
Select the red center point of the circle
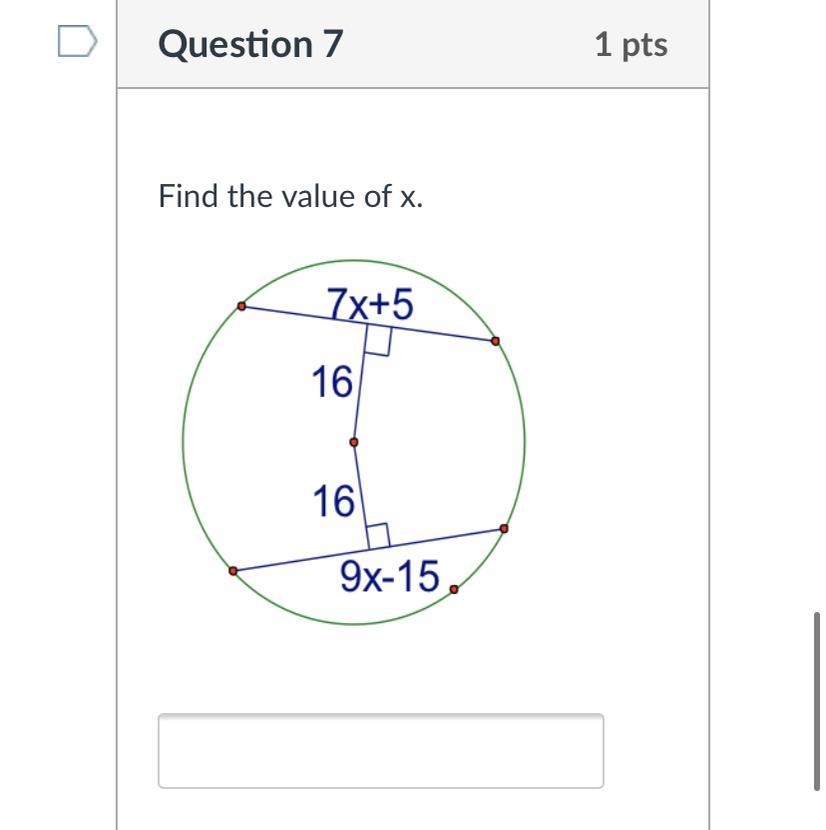click(x=354, y=442)
